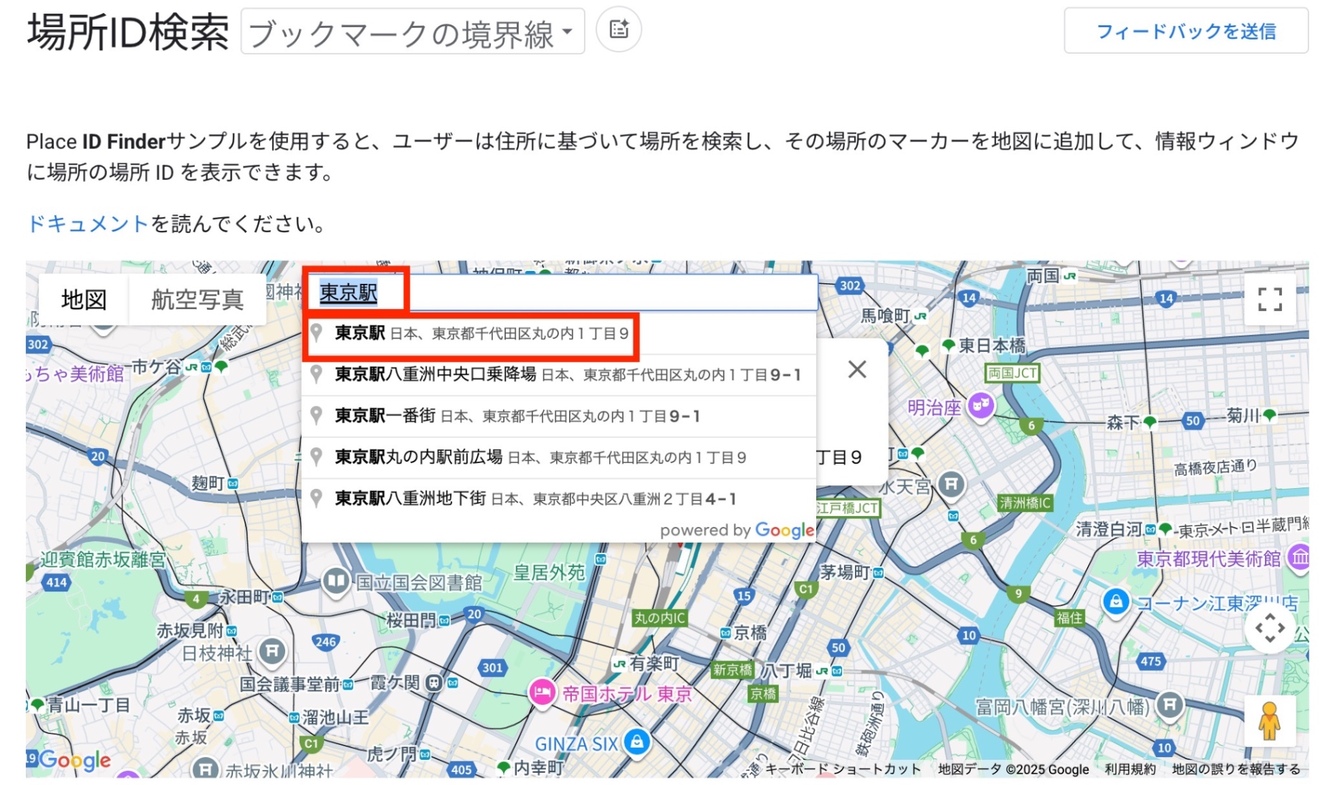The width and height of the screenshot is (1320, 785).
Task: Toggle fullscreen map view
Action: coord(1270,299)
